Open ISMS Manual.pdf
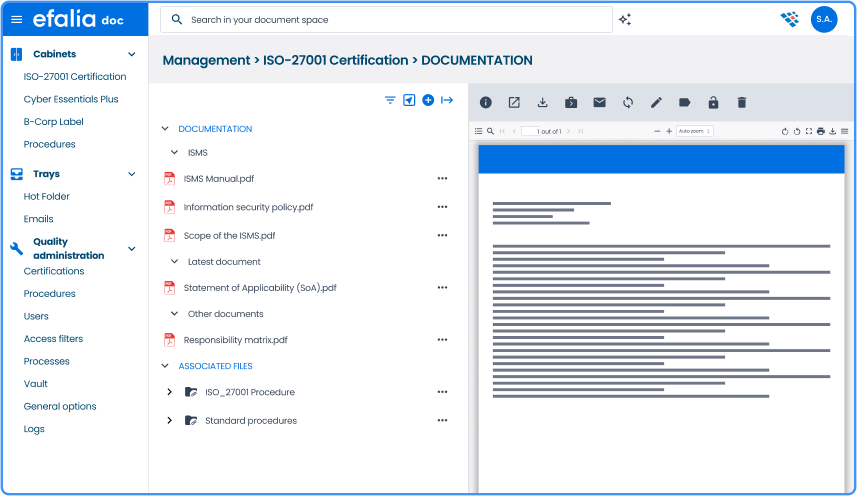This screenshot has height=496, width=857. [x=219, y=179]
